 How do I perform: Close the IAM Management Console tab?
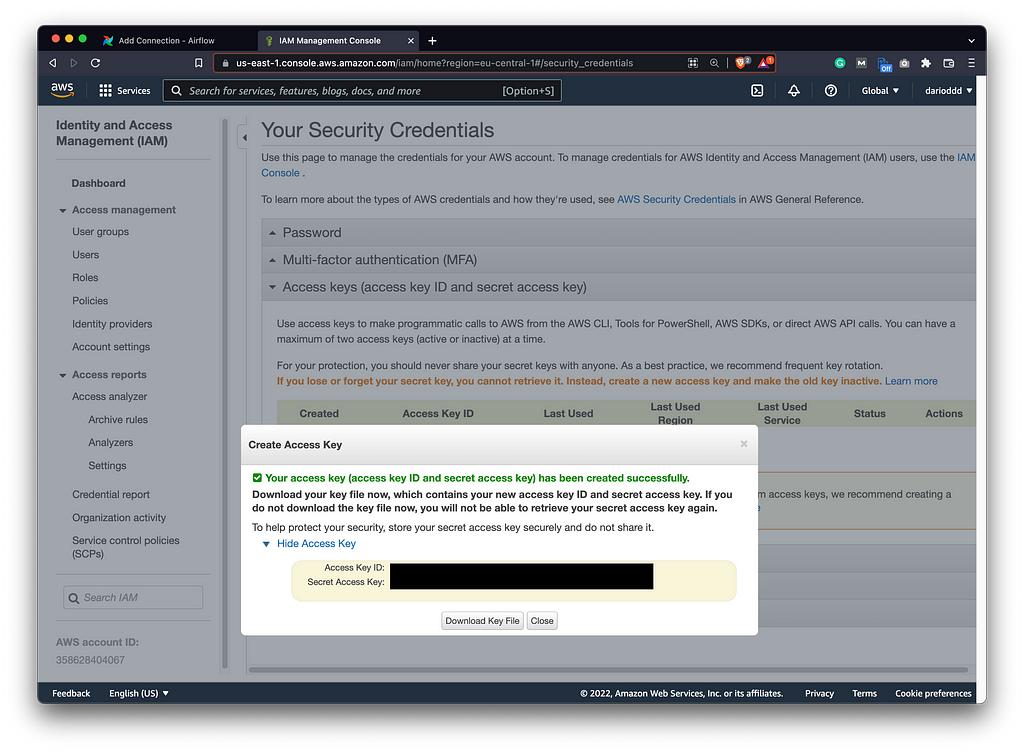(x=411, y=40)
